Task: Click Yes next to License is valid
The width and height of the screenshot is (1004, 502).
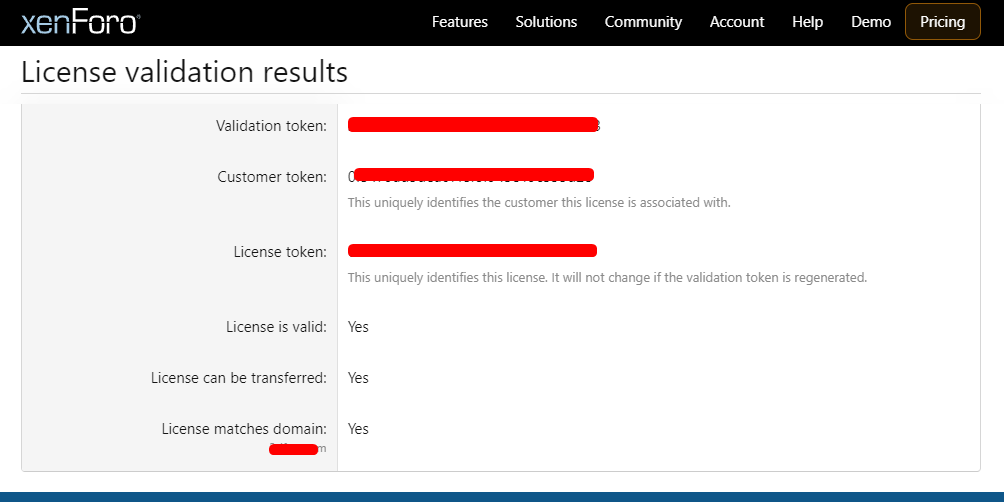Action: [x=358, y=327]
